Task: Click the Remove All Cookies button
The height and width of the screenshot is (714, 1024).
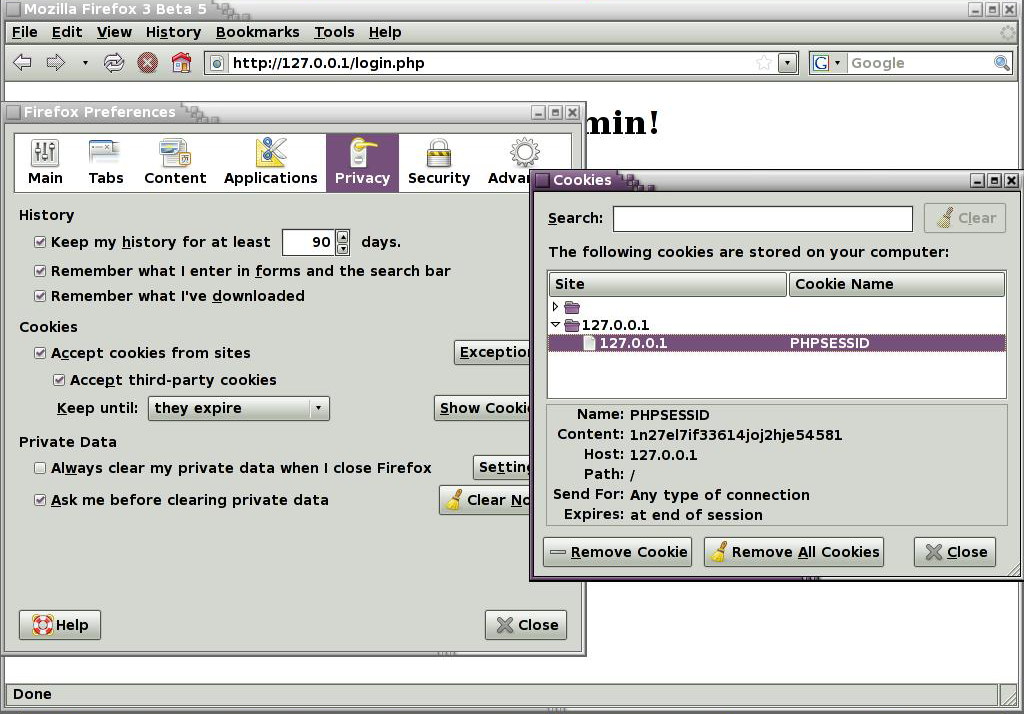Action: coord(795,552)
